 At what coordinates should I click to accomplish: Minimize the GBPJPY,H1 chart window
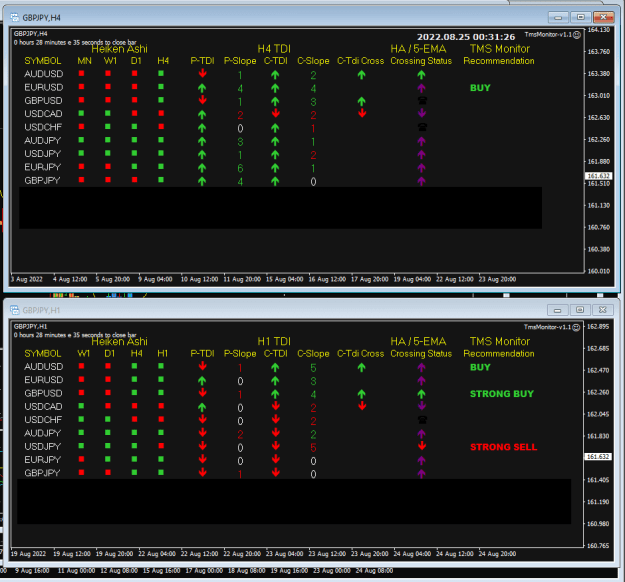(557, 310)
